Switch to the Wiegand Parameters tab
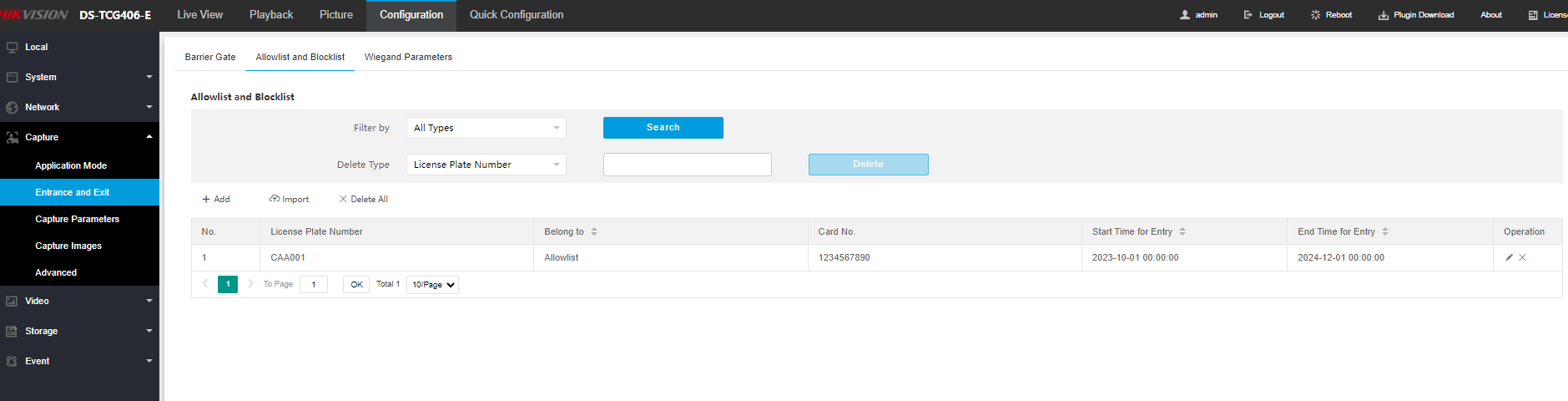Viewport: 1568px width, 401px height. 408,57
